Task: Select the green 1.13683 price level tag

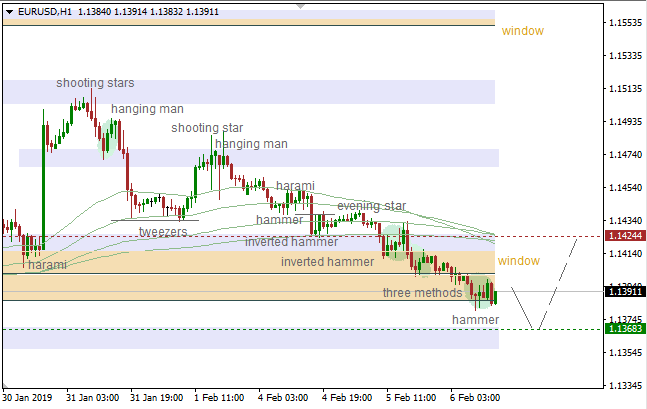Action: [x=625, y=328]
